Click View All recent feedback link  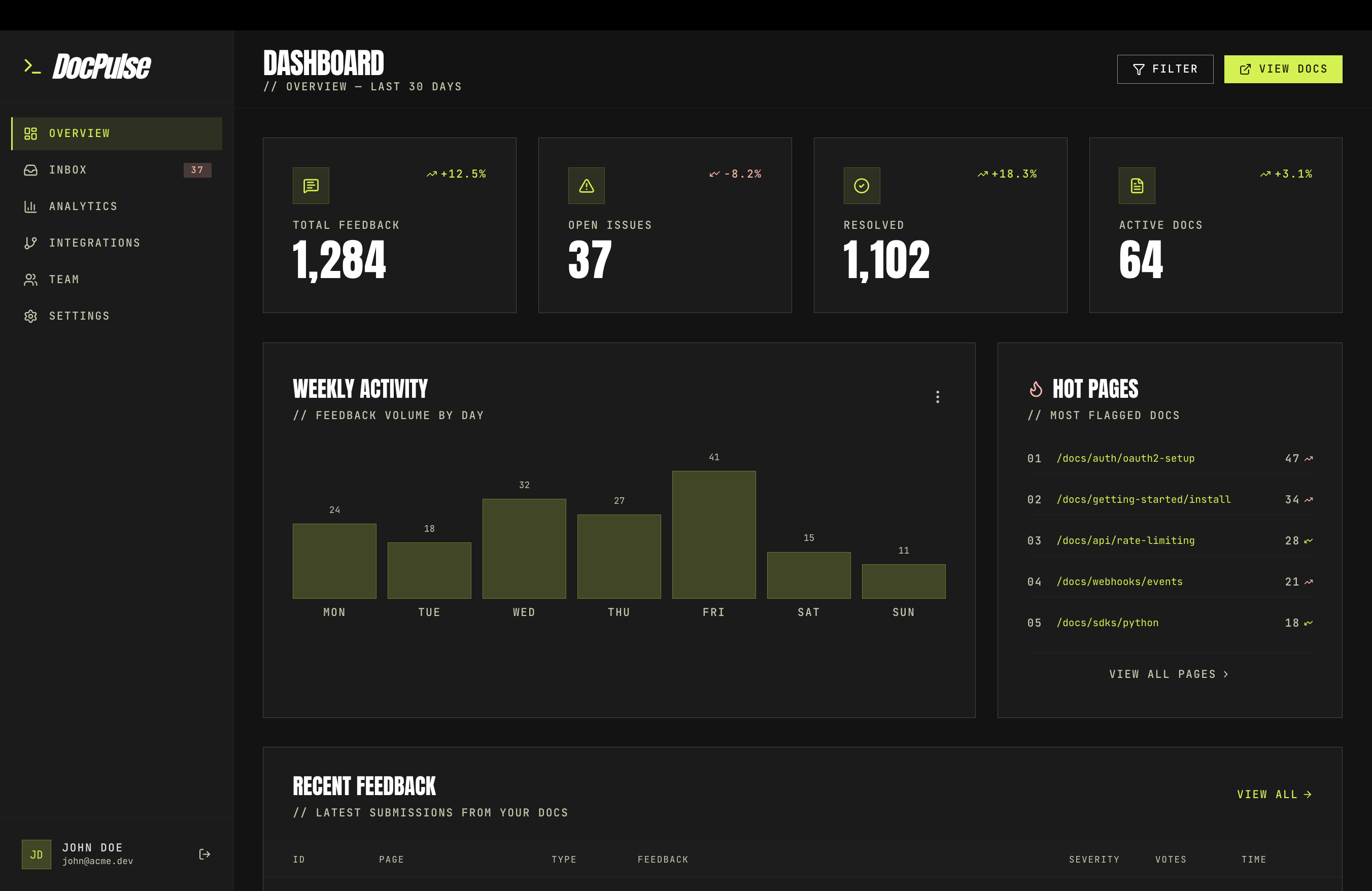tap(1275, 795)
